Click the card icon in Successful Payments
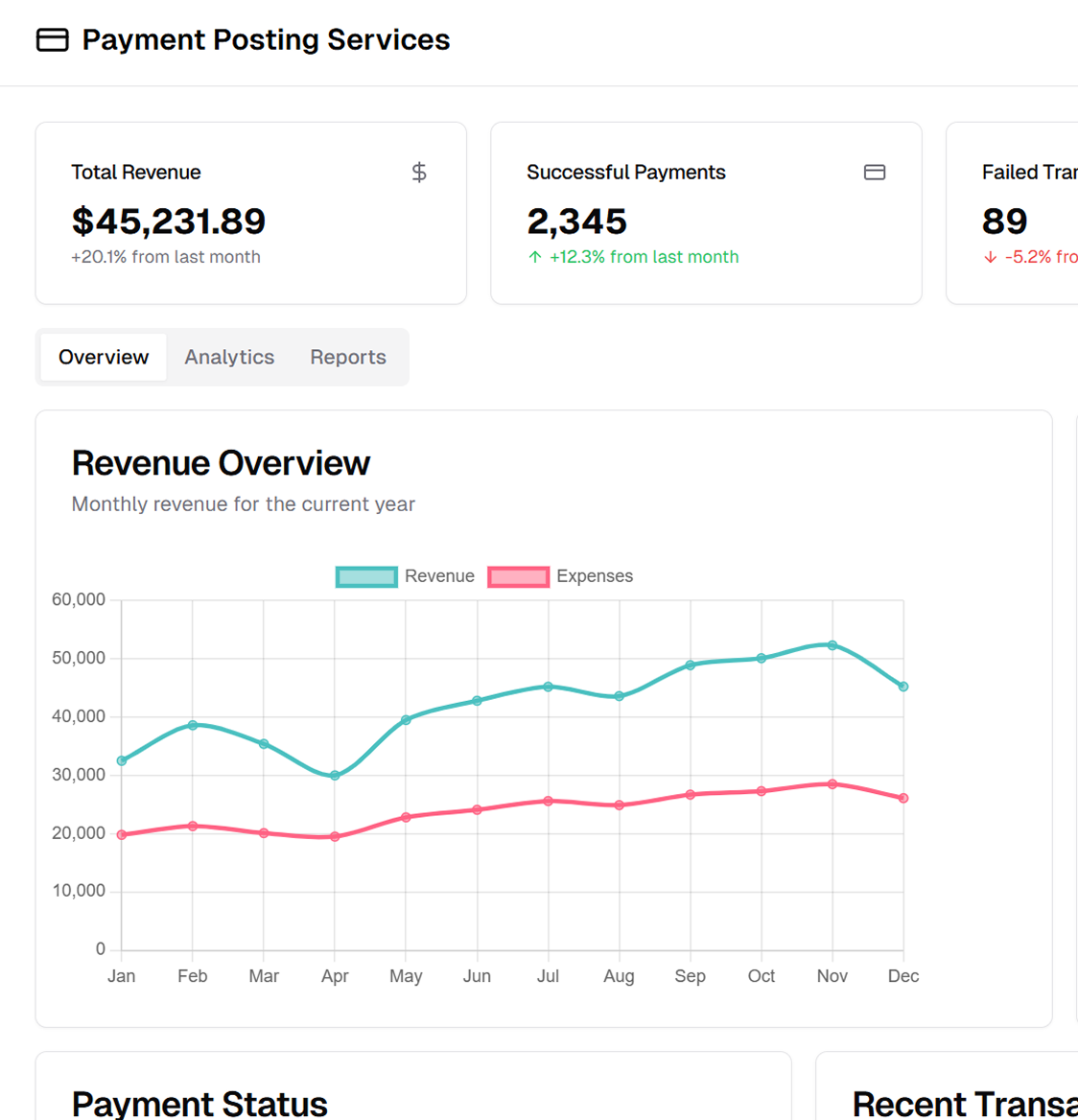The height and width of the screenshot is (1120, 1078). (874, 173)
